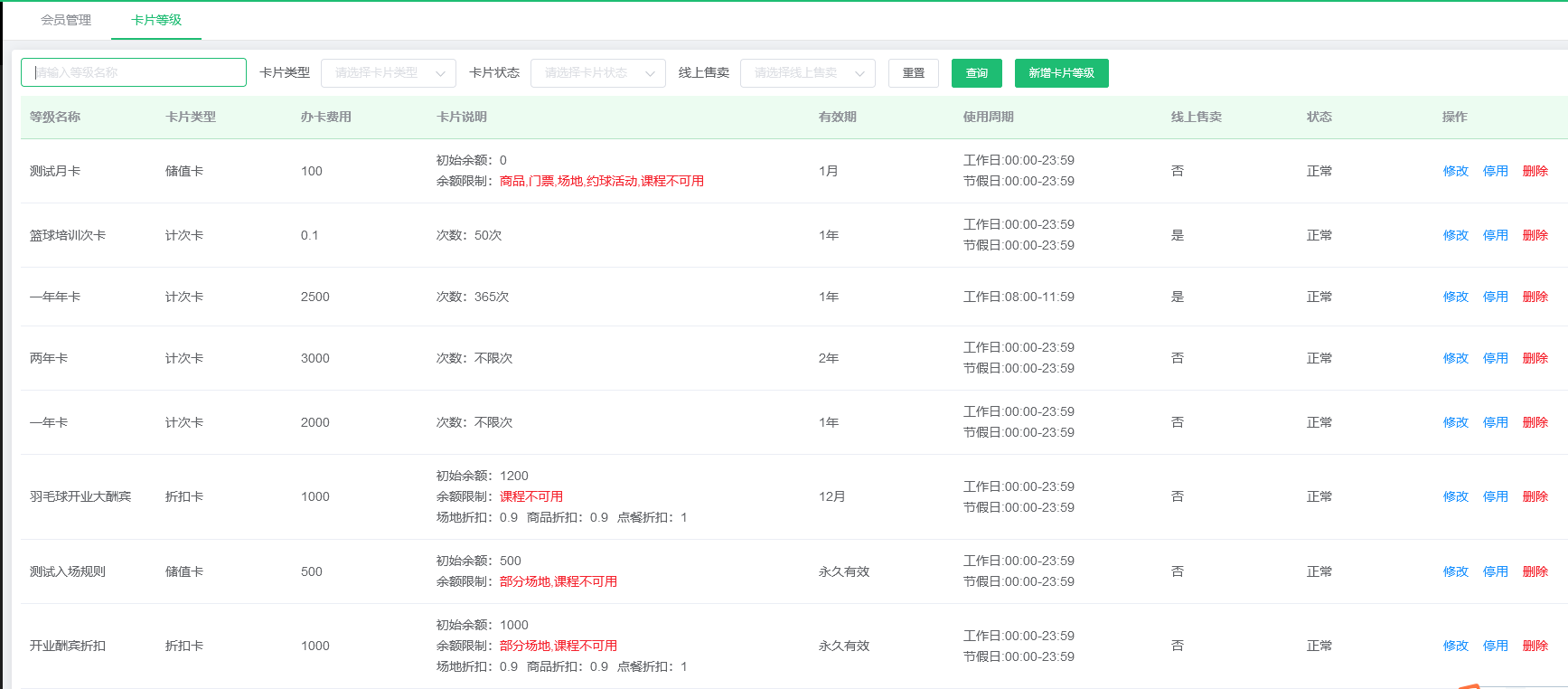Delete the 测试月卡 card level
The height and width of the screenshot is (689, 1568).
click(x=1535, y=171)
